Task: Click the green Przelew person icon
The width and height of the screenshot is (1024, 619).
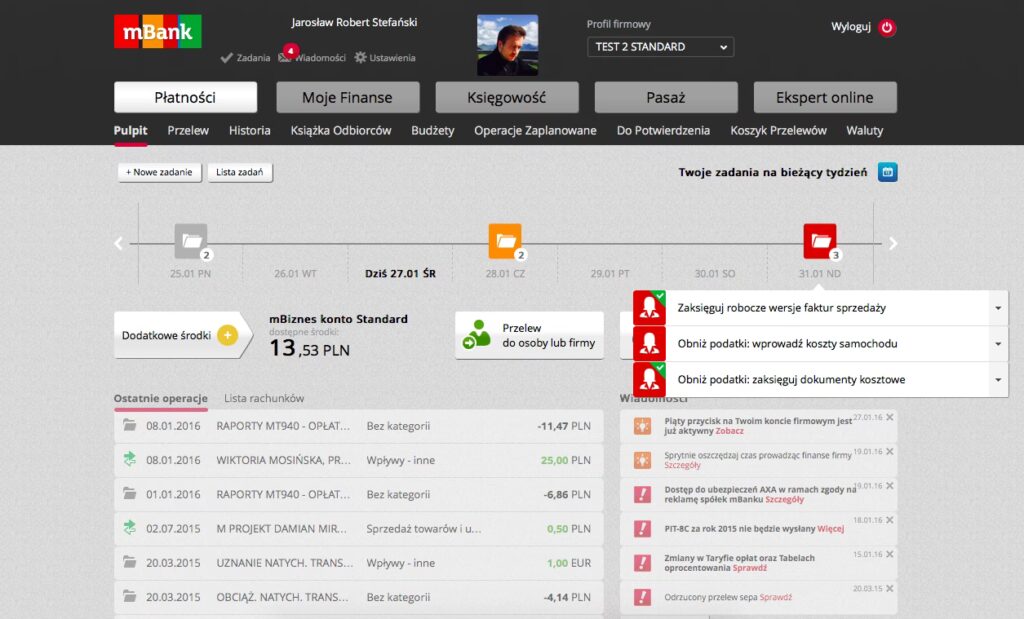Action: (x=477, y=335)
